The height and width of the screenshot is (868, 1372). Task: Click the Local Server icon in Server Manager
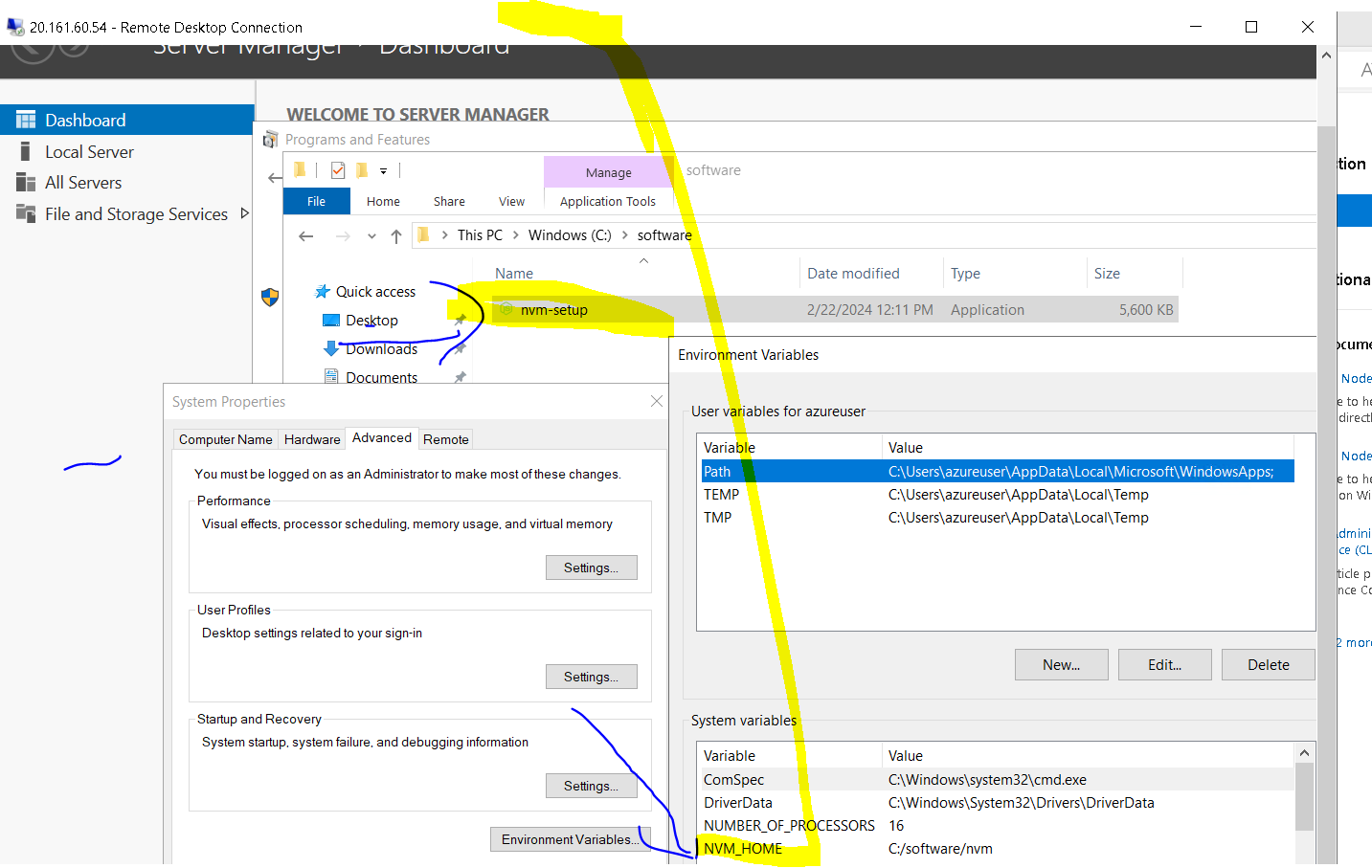click(x=26, y=151)
